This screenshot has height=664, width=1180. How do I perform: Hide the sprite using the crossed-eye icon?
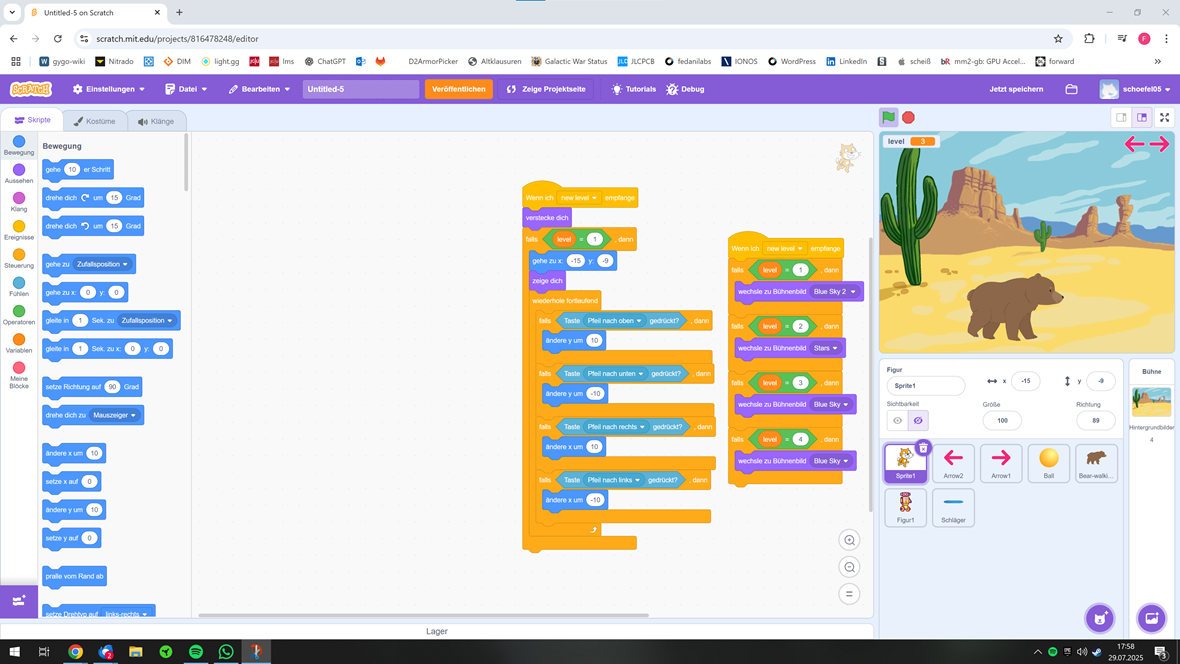[918, 421]
